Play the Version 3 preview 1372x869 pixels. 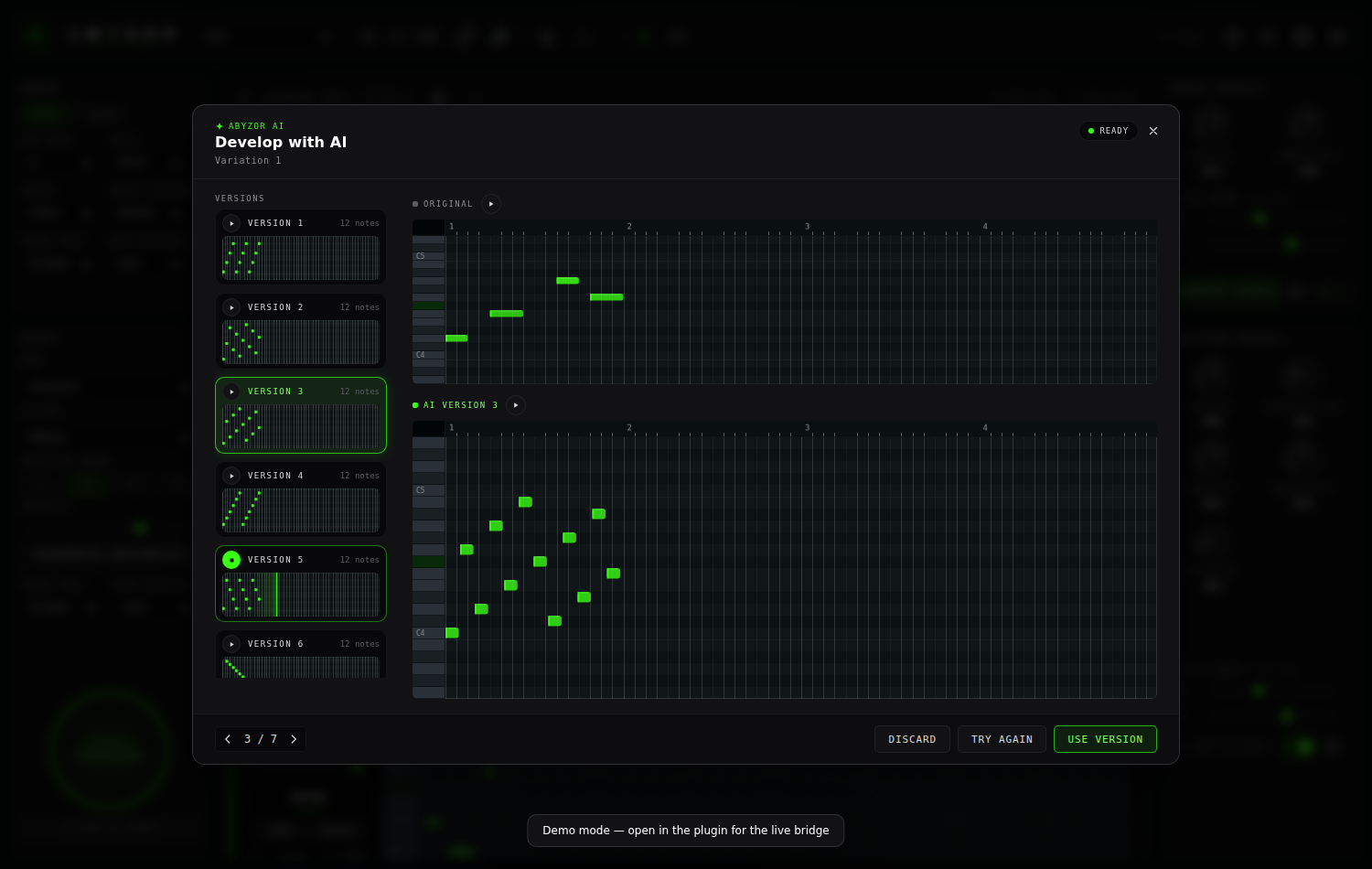click(231, 392)
